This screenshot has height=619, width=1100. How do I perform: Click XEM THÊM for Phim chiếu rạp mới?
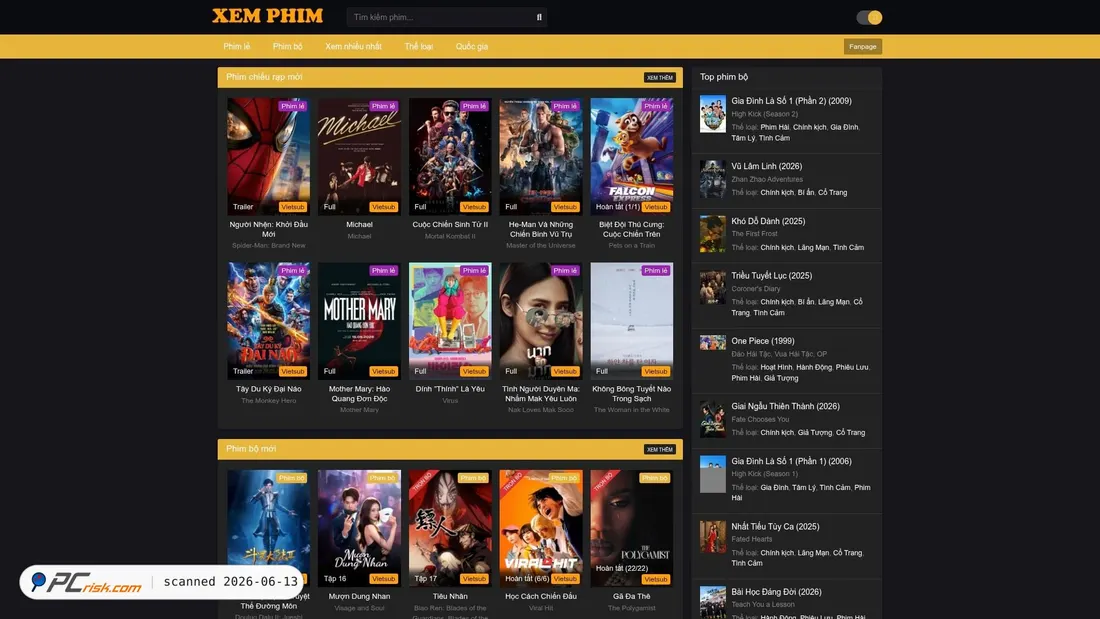(659, 78)
